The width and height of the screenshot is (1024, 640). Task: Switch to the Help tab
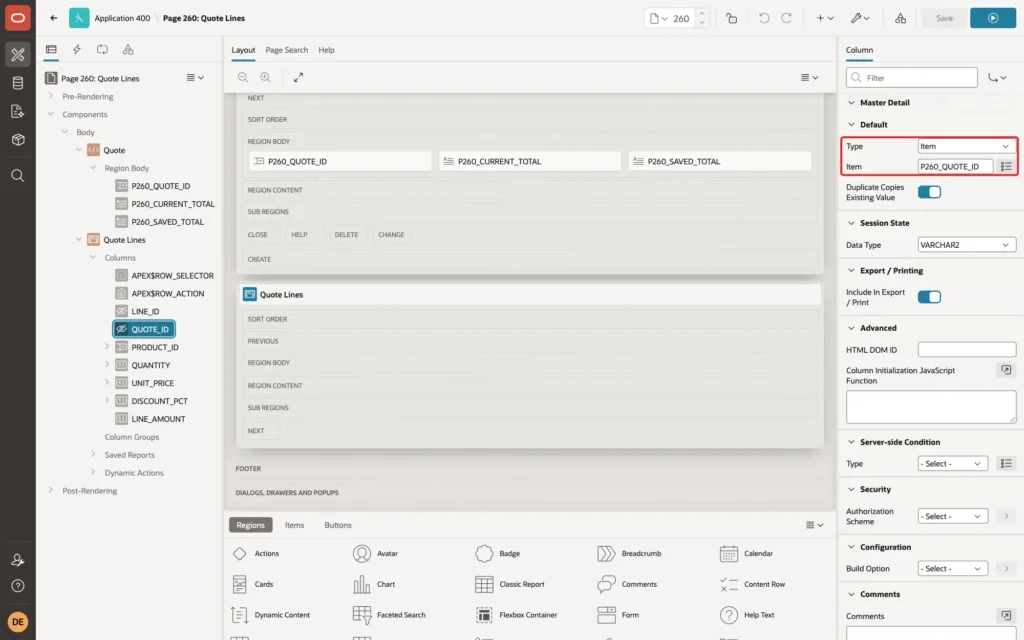(326, 50)
